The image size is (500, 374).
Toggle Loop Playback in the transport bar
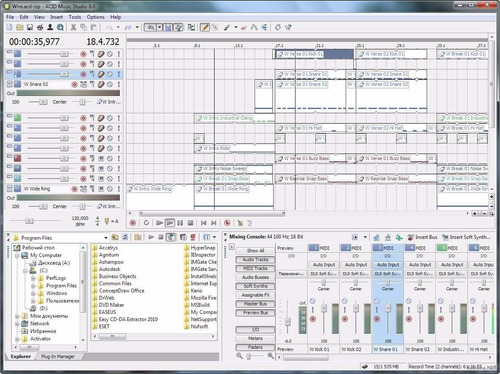click(146, 223)
